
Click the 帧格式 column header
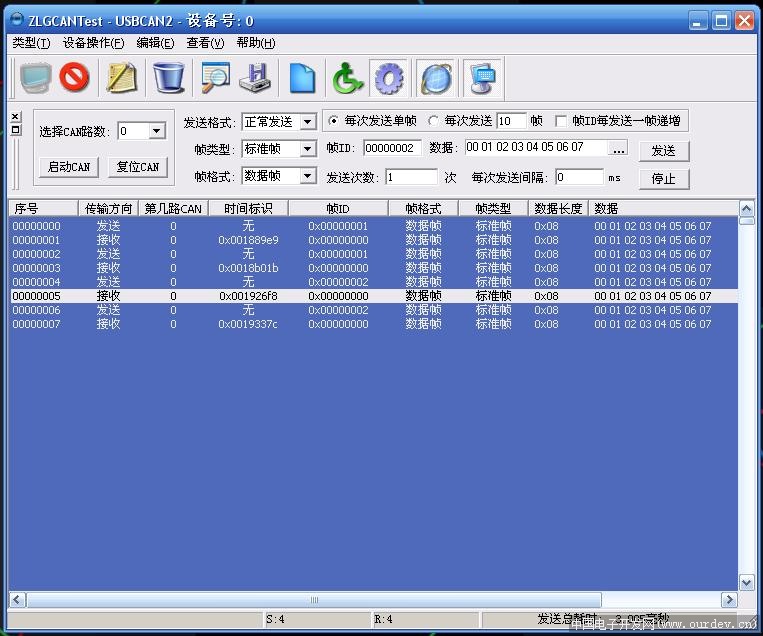(423, 208)
